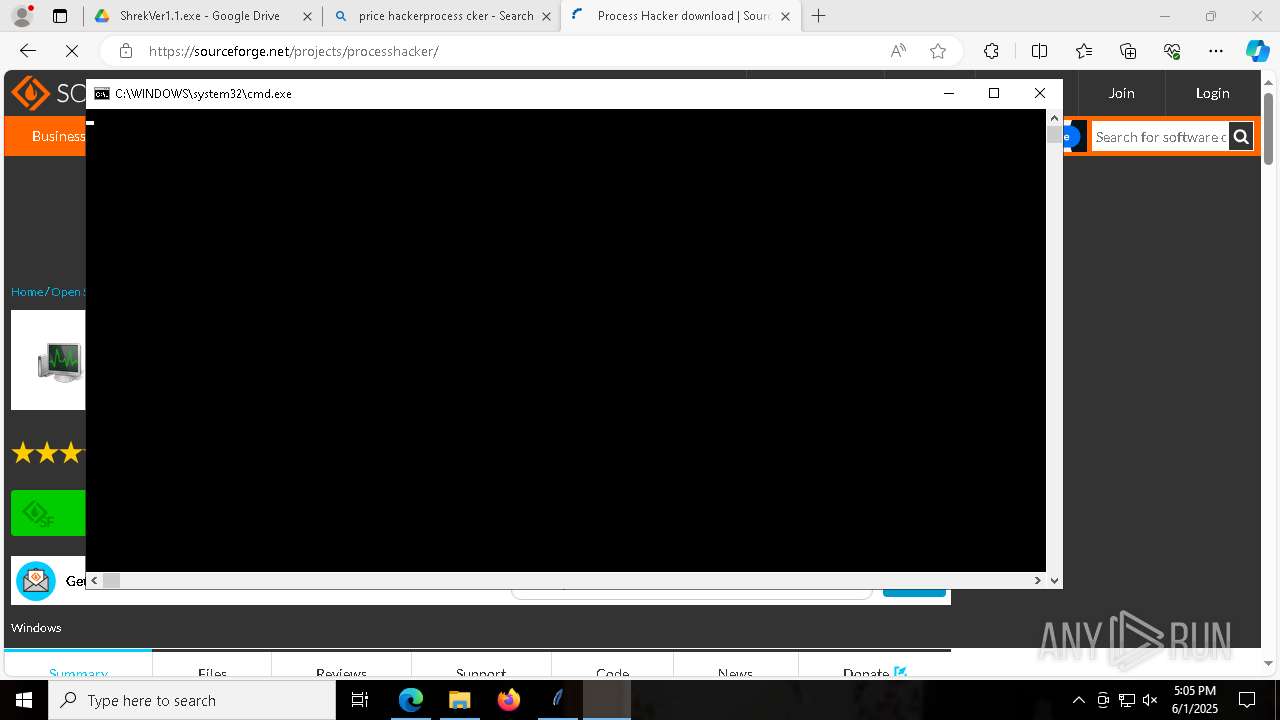1280x720 pixels.
Task: Open the Windows Start menu
Action: [x=24, y=700]
